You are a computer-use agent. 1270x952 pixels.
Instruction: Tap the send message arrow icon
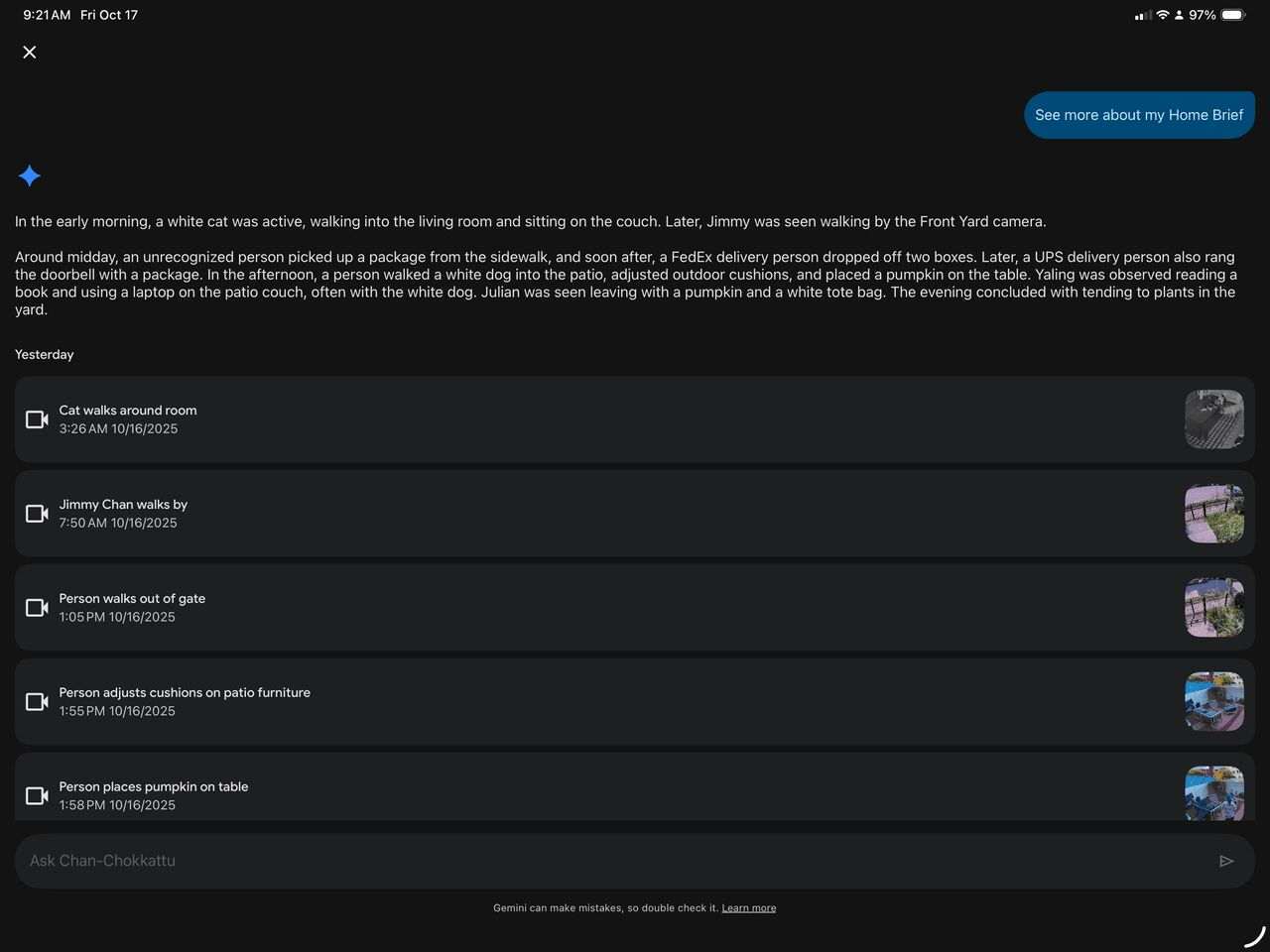coord(1226,861)
